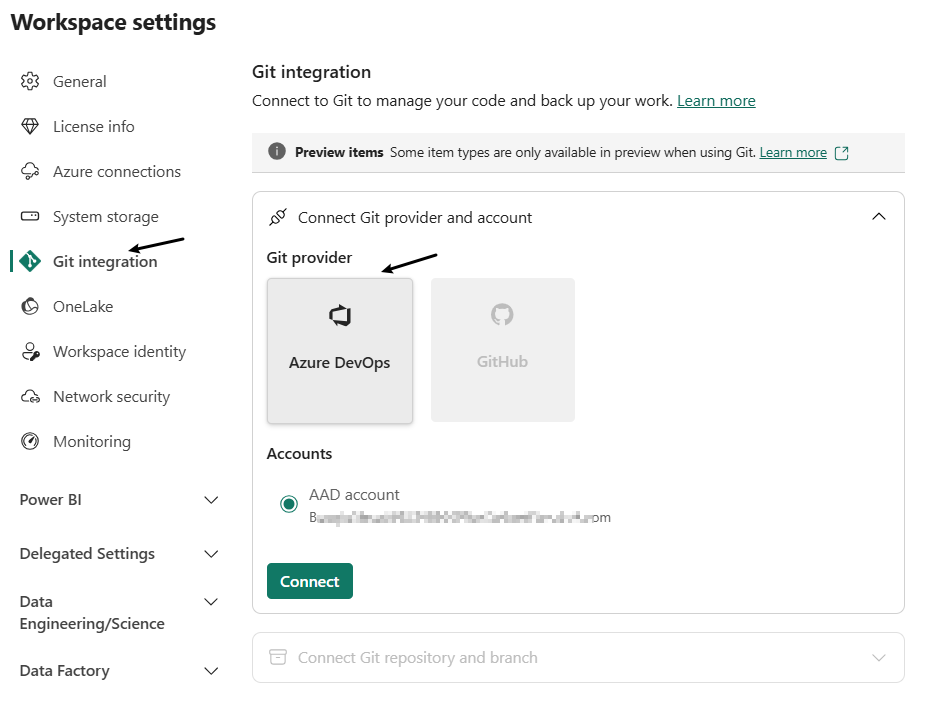Click the Workspace identity person-key icon
The height and width of the screenshot is (702, 942).
tap(30, 351)
